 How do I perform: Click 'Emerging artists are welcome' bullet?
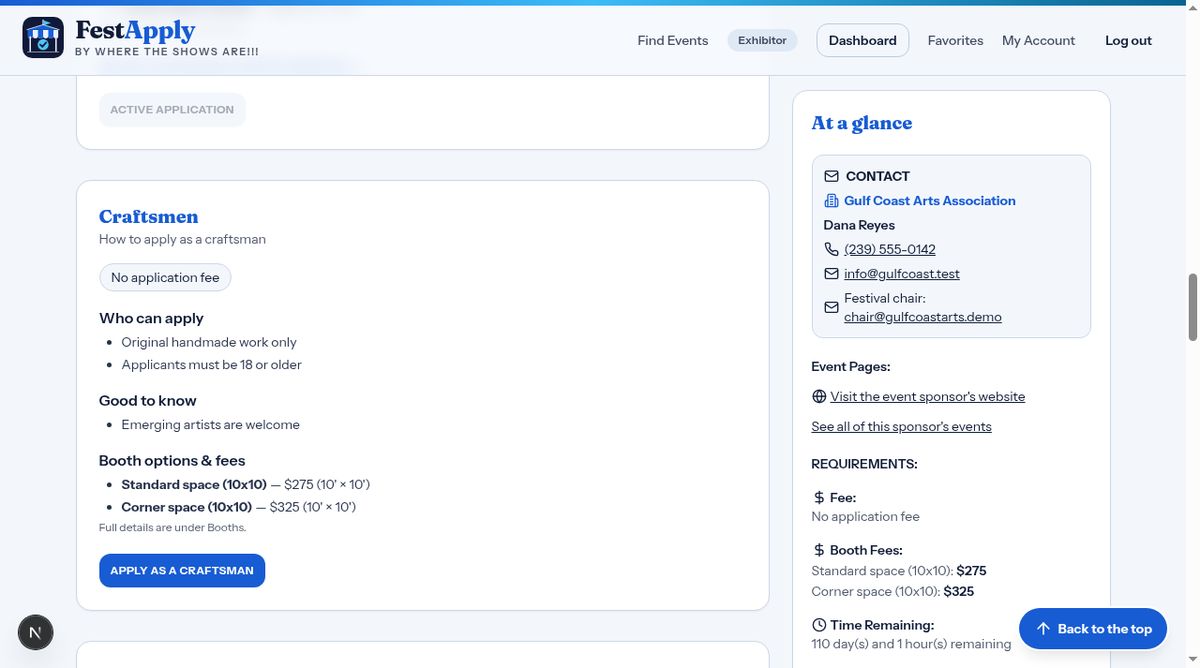coord(211,425)
